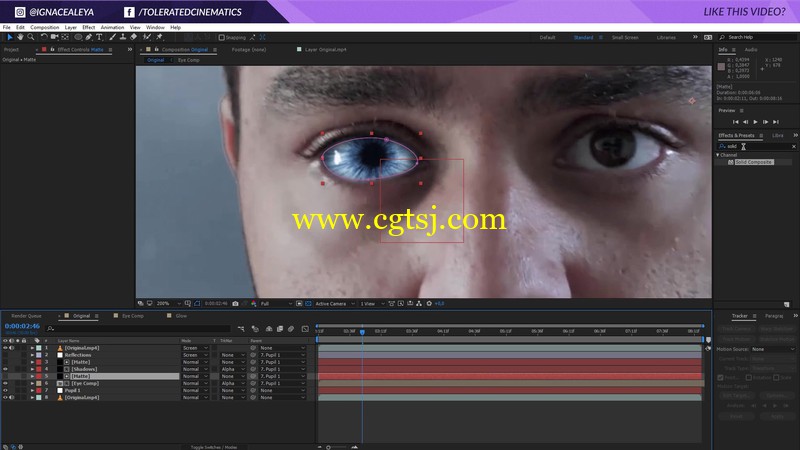Select the Brush tool
The height and width of the screenshot is (450, 800).
click(112, 37)
